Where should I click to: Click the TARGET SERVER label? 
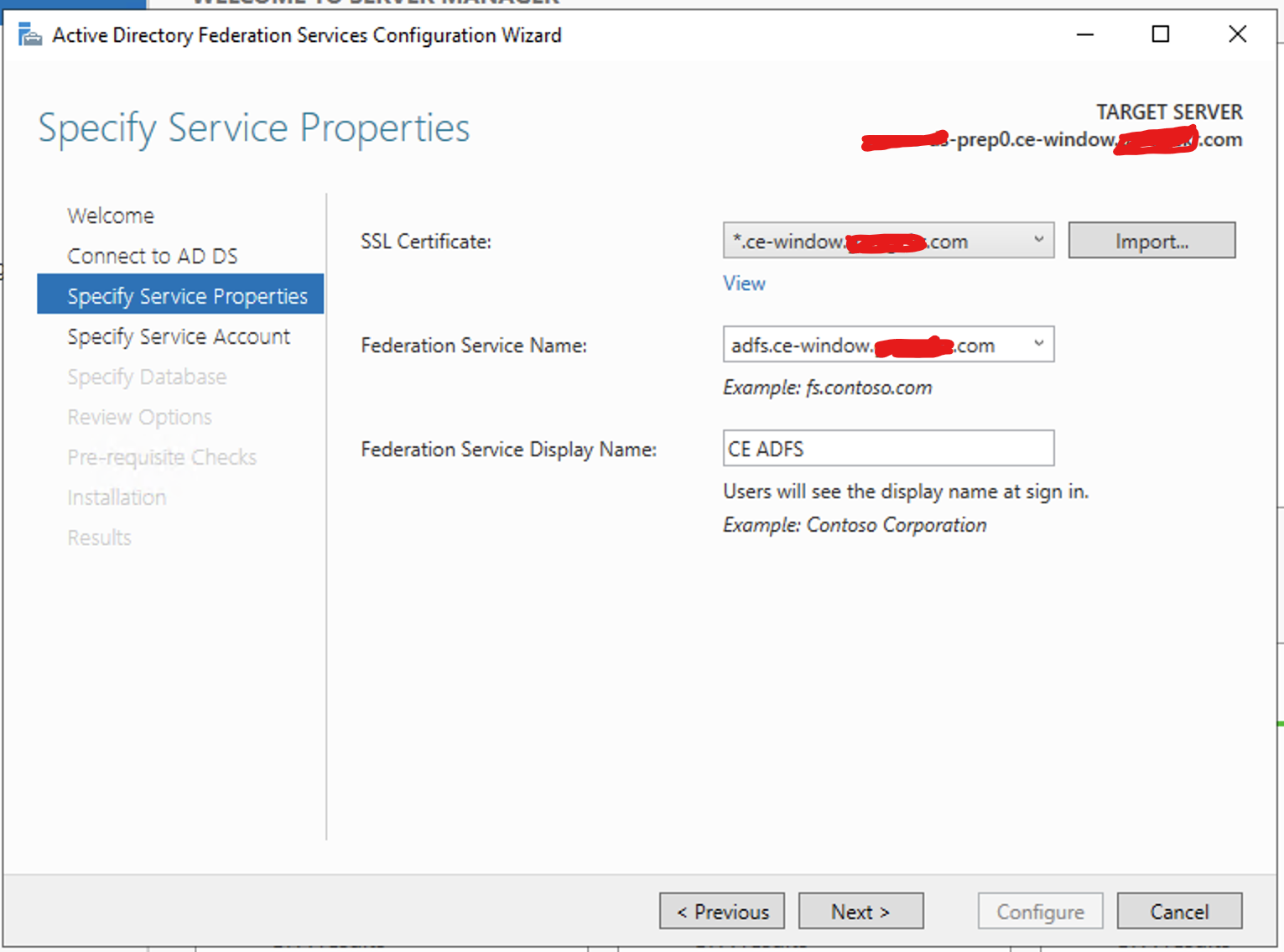(1169, 112)
